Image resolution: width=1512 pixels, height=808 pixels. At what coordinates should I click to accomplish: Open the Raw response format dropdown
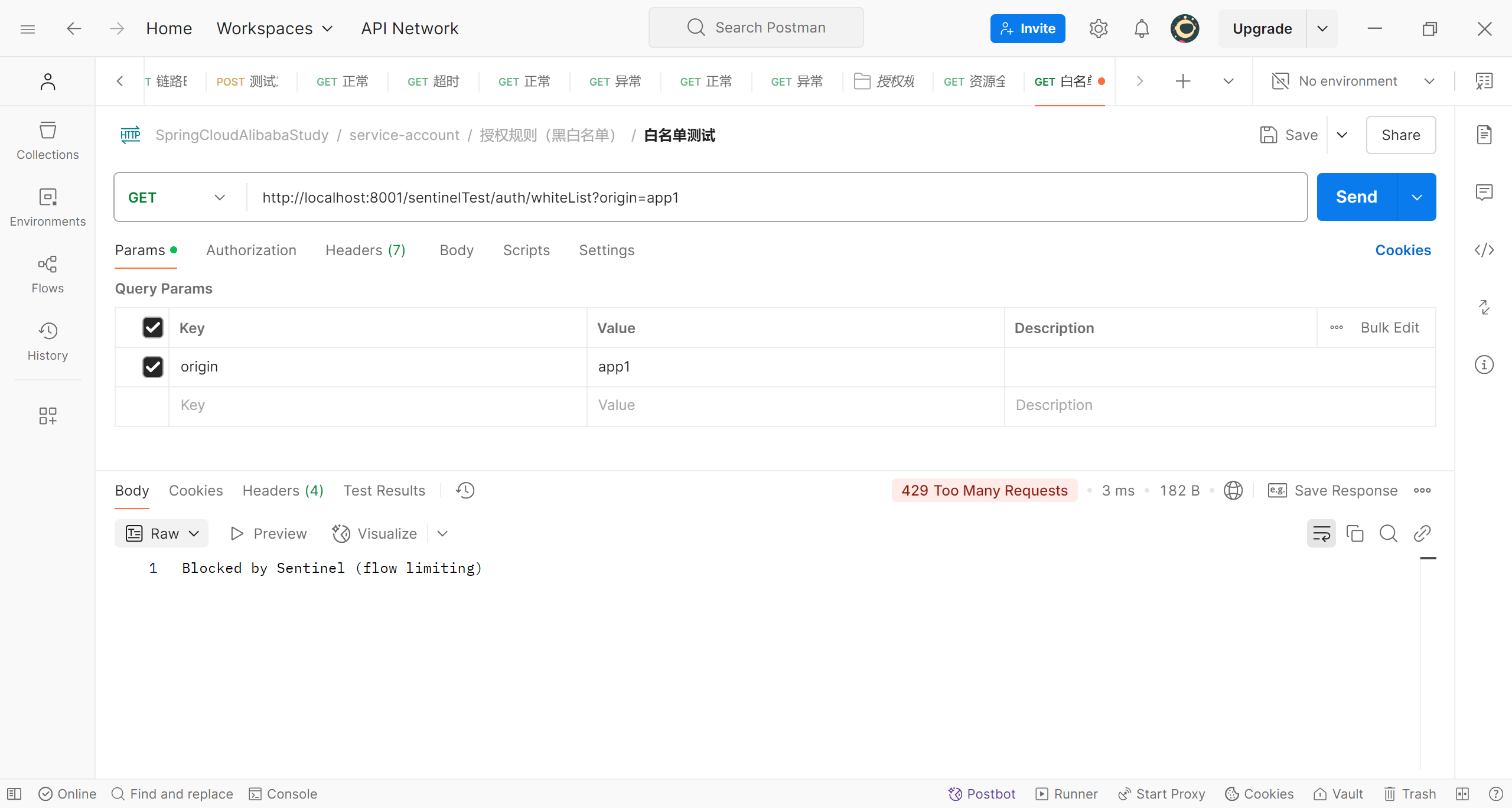coord(162,534)
